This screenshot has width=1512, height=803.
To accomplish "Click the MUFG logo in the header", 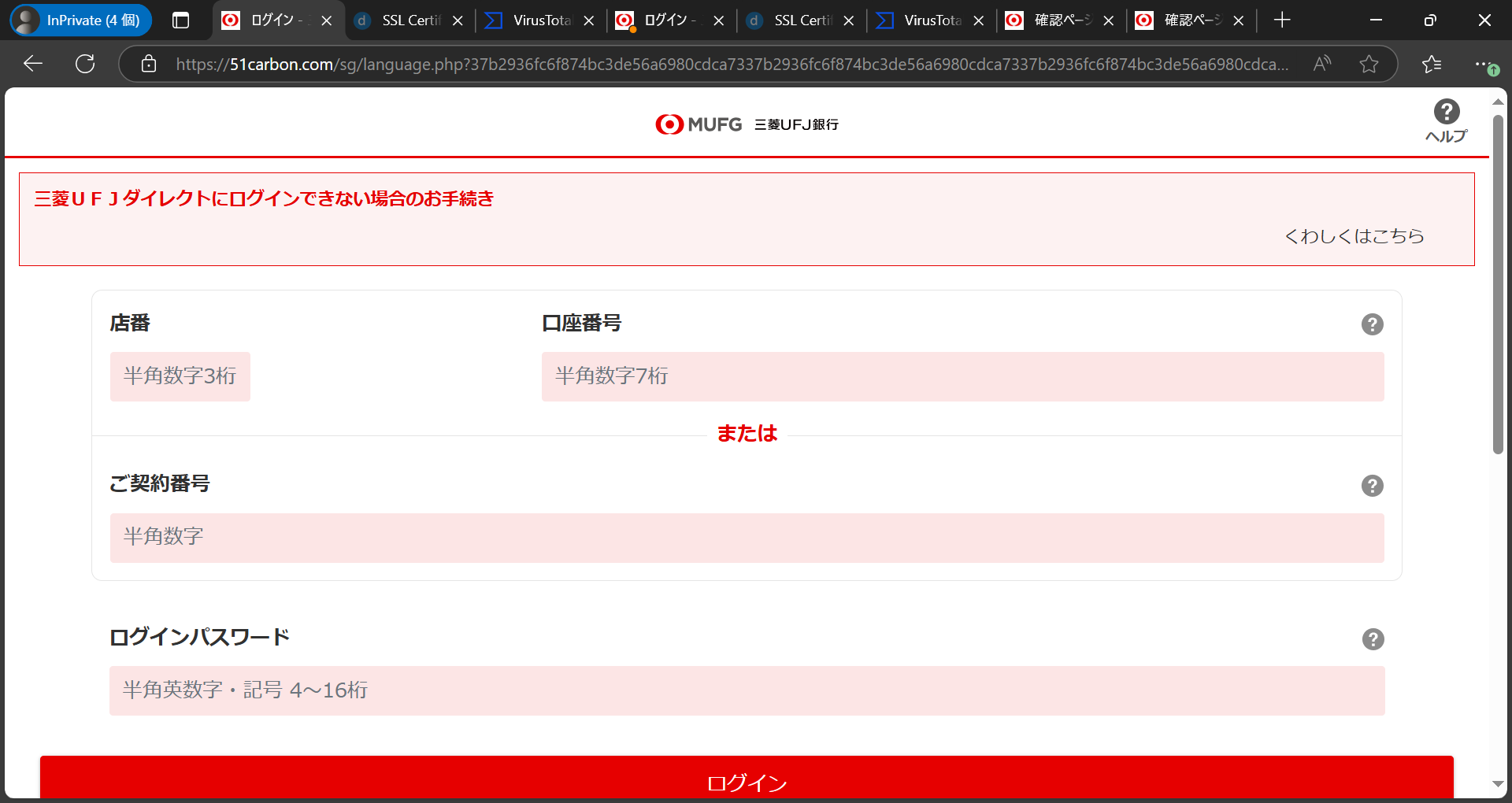I will coord(699,124).
